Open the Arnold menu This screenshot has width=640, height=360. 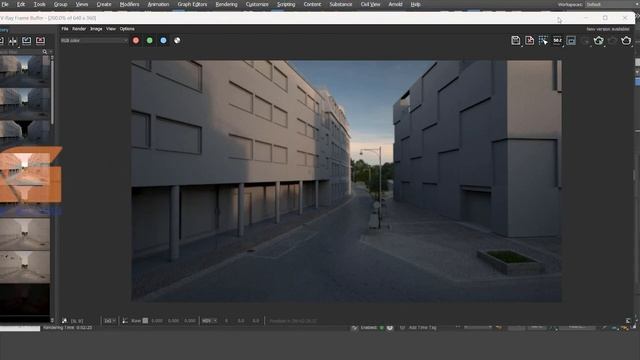[395, 4]
